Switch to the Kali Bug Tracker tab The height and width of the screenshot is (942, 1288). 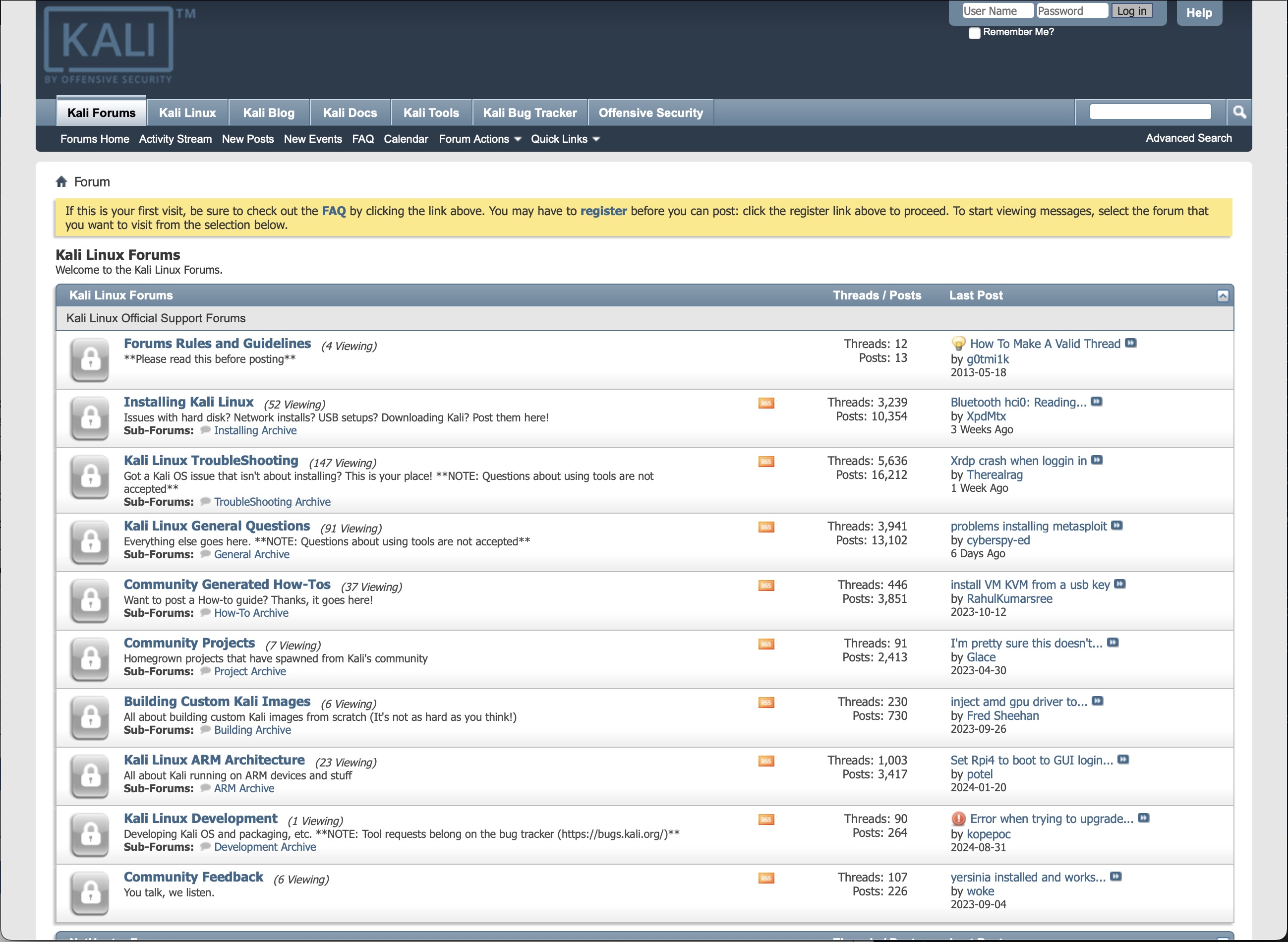[x=529, y=113]
